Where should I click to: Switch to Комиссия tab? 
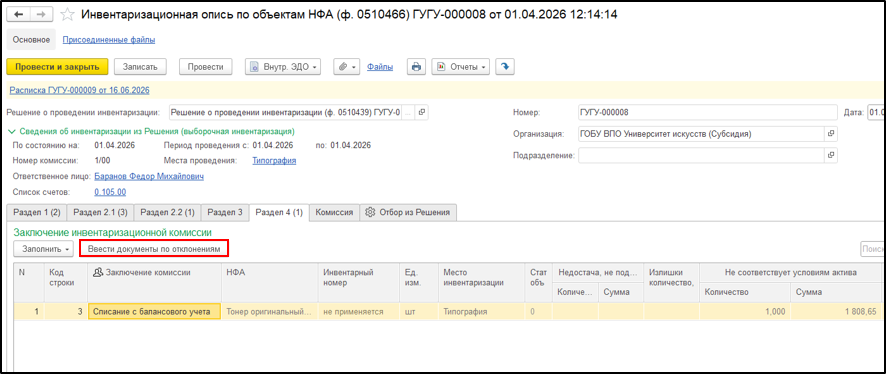[334, 212]
